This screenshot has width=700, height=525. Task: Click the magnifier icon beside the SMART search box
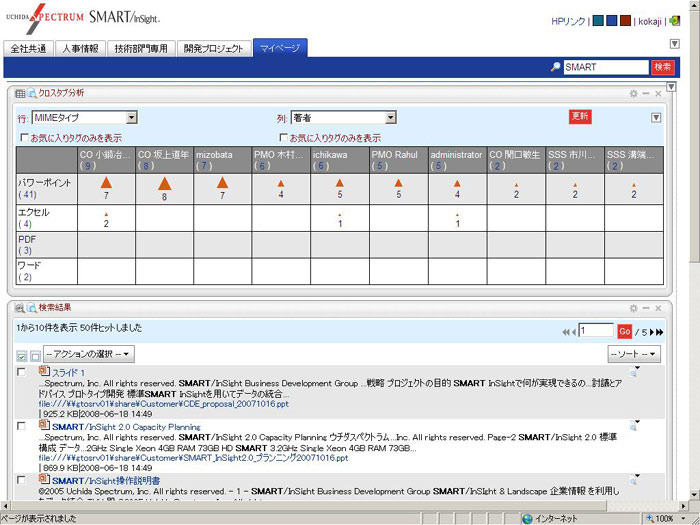pyautogui.click(x=555, y=67)
